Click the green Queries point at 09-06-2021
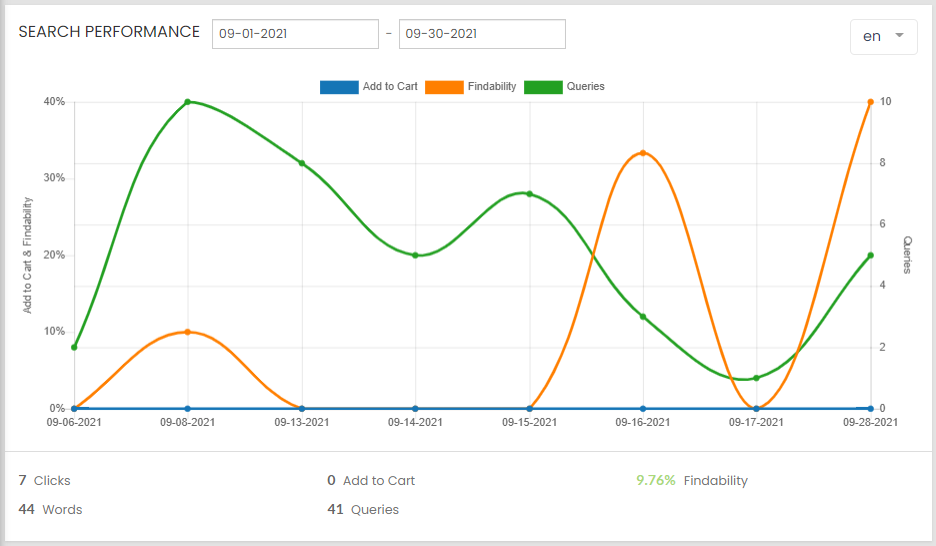The width and height of the screenshot is (936, 546). point(74,347)
